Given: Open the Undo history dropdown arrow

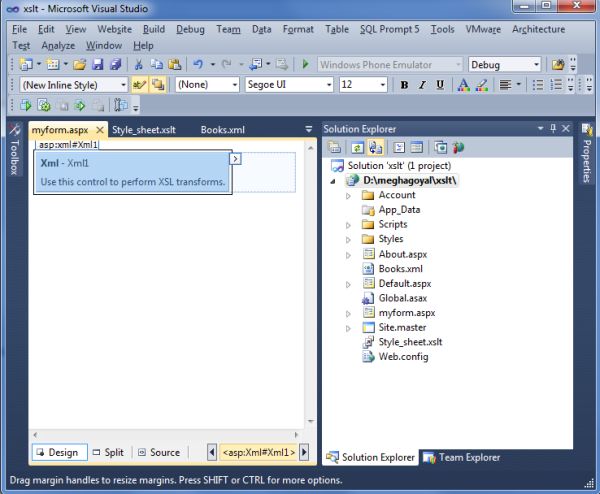Looking at the screenshot, I should [212, 65].
